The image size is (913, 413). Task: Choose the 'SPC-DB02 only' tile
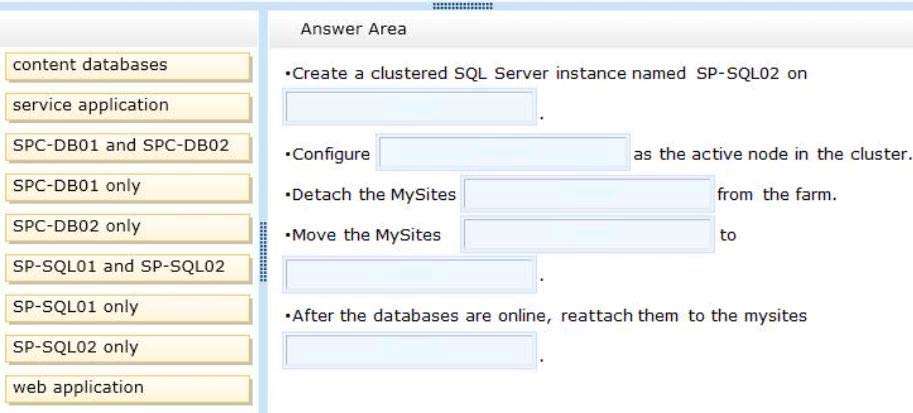click(128, 228)
